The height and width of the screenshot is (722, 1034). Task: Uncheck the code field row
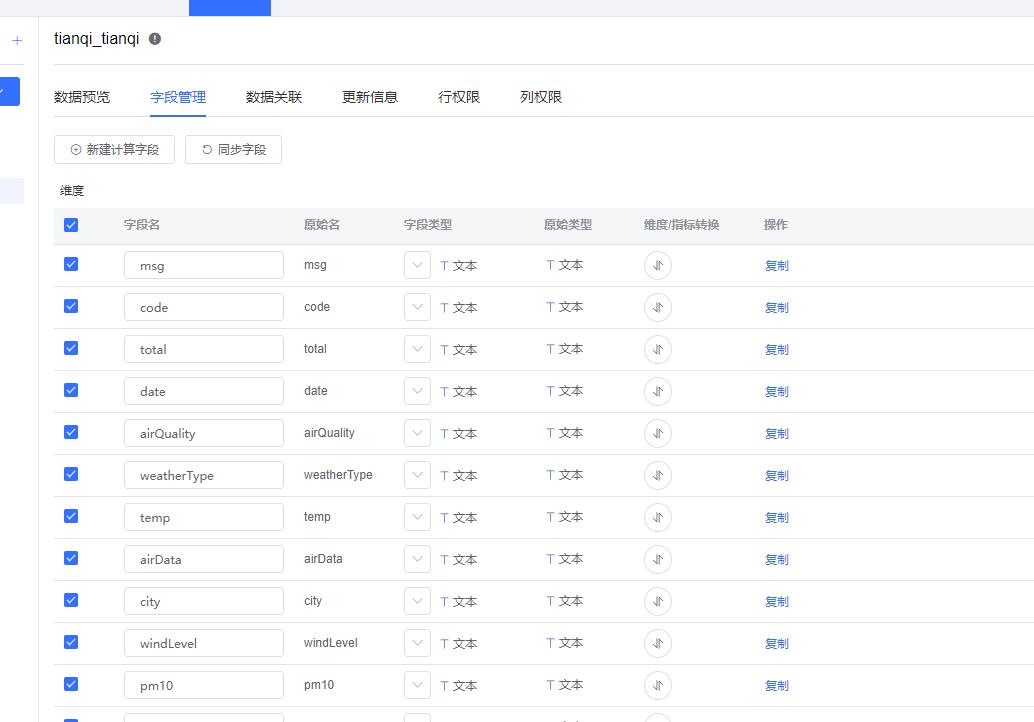(70, 306)
